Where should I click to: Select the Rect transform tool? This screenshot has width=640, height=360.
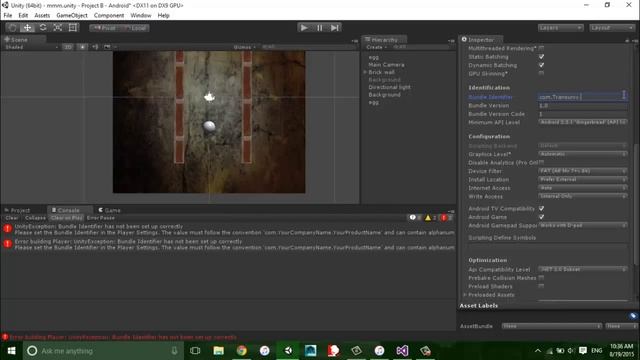tap(73, 28)
